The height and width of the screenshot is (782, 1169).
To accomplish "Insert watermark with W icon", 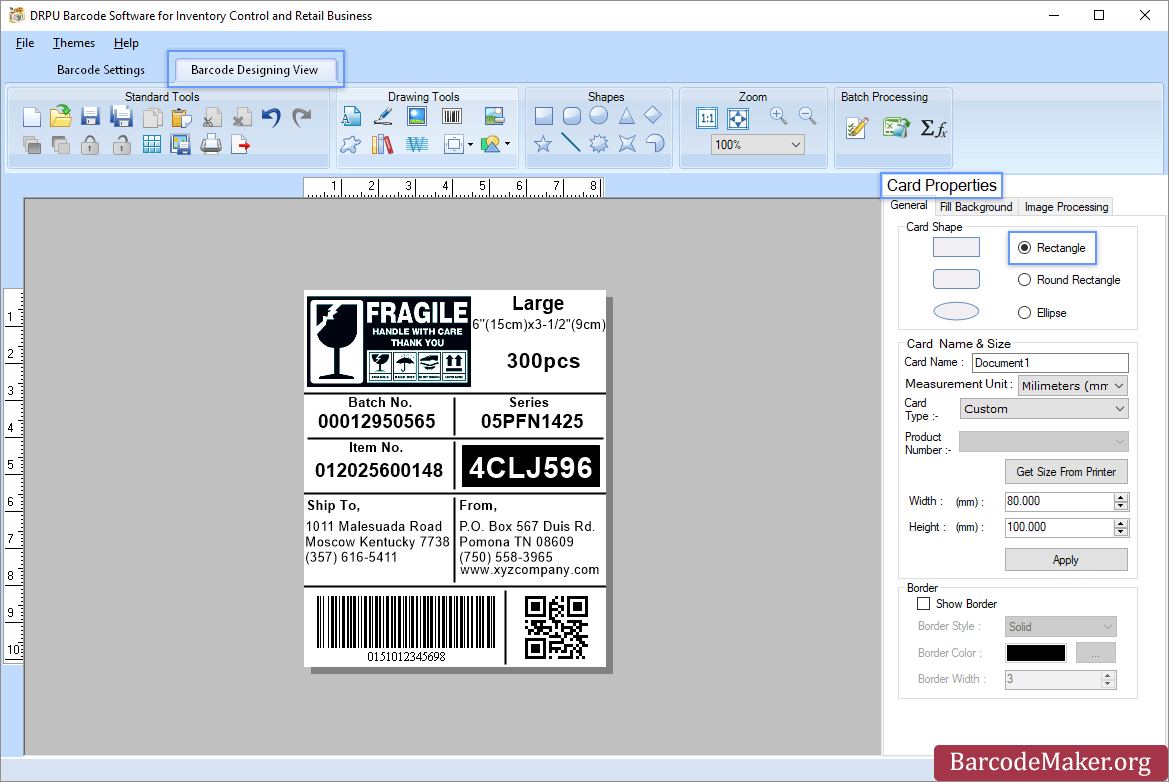I will click(x=417, y=144).
